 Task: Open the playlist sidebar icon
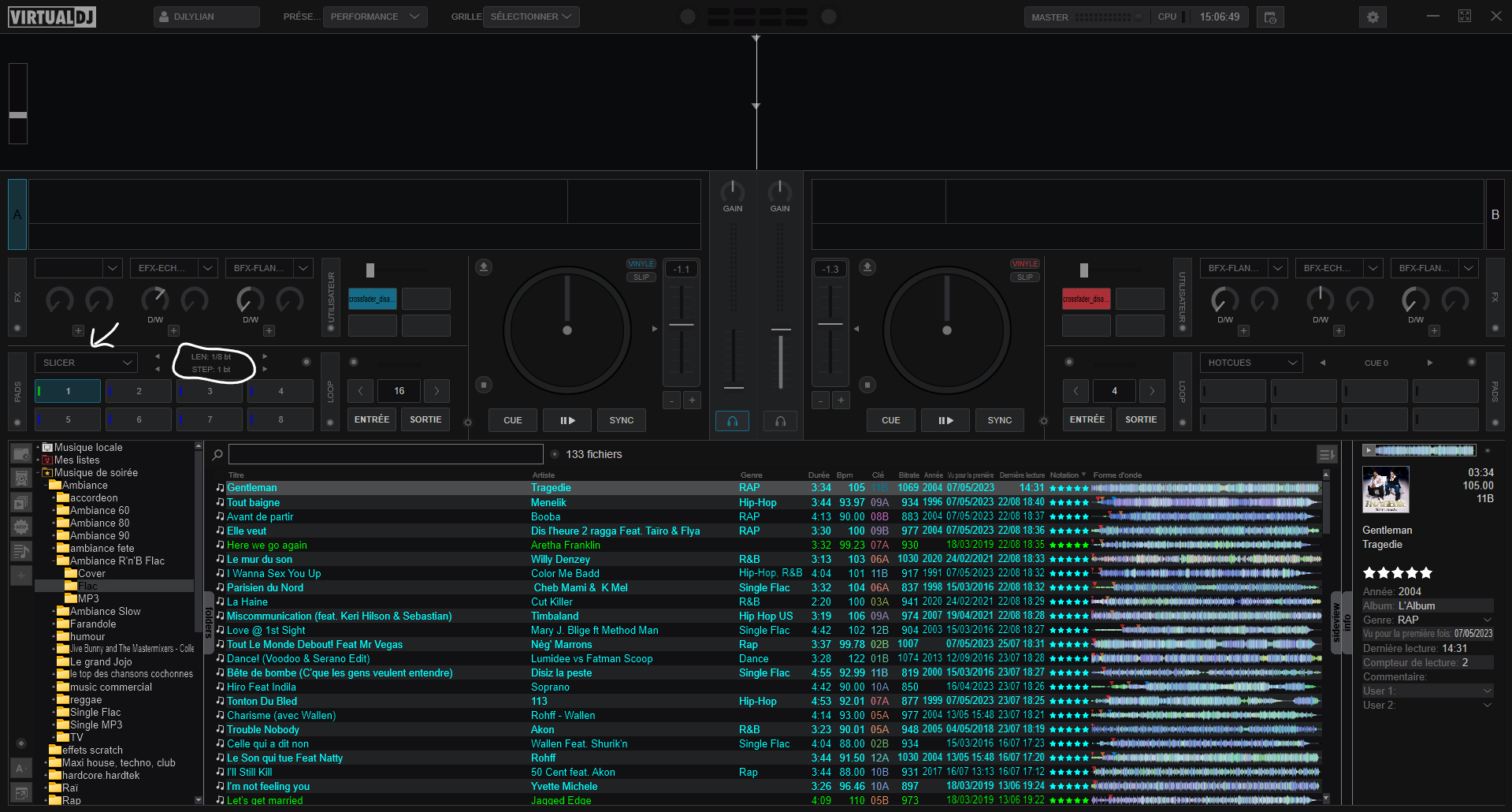pos(21,551)
